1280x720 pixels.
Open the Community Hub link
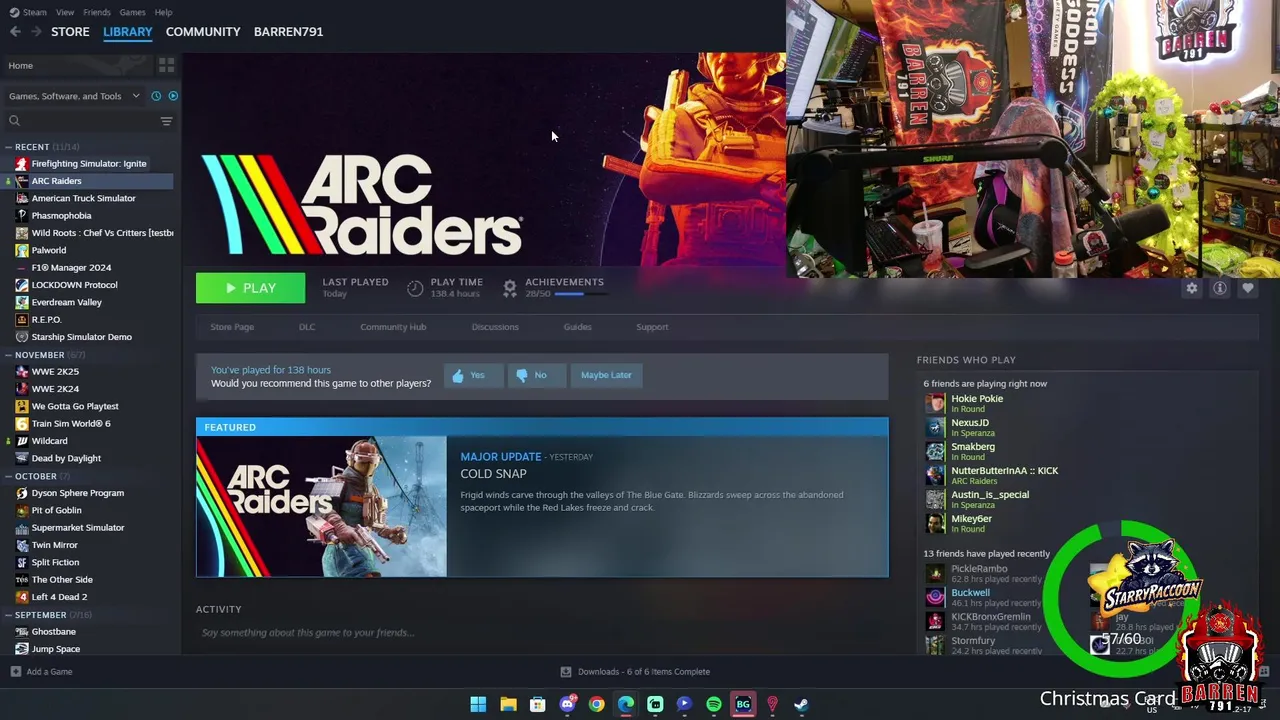point(393,327)
